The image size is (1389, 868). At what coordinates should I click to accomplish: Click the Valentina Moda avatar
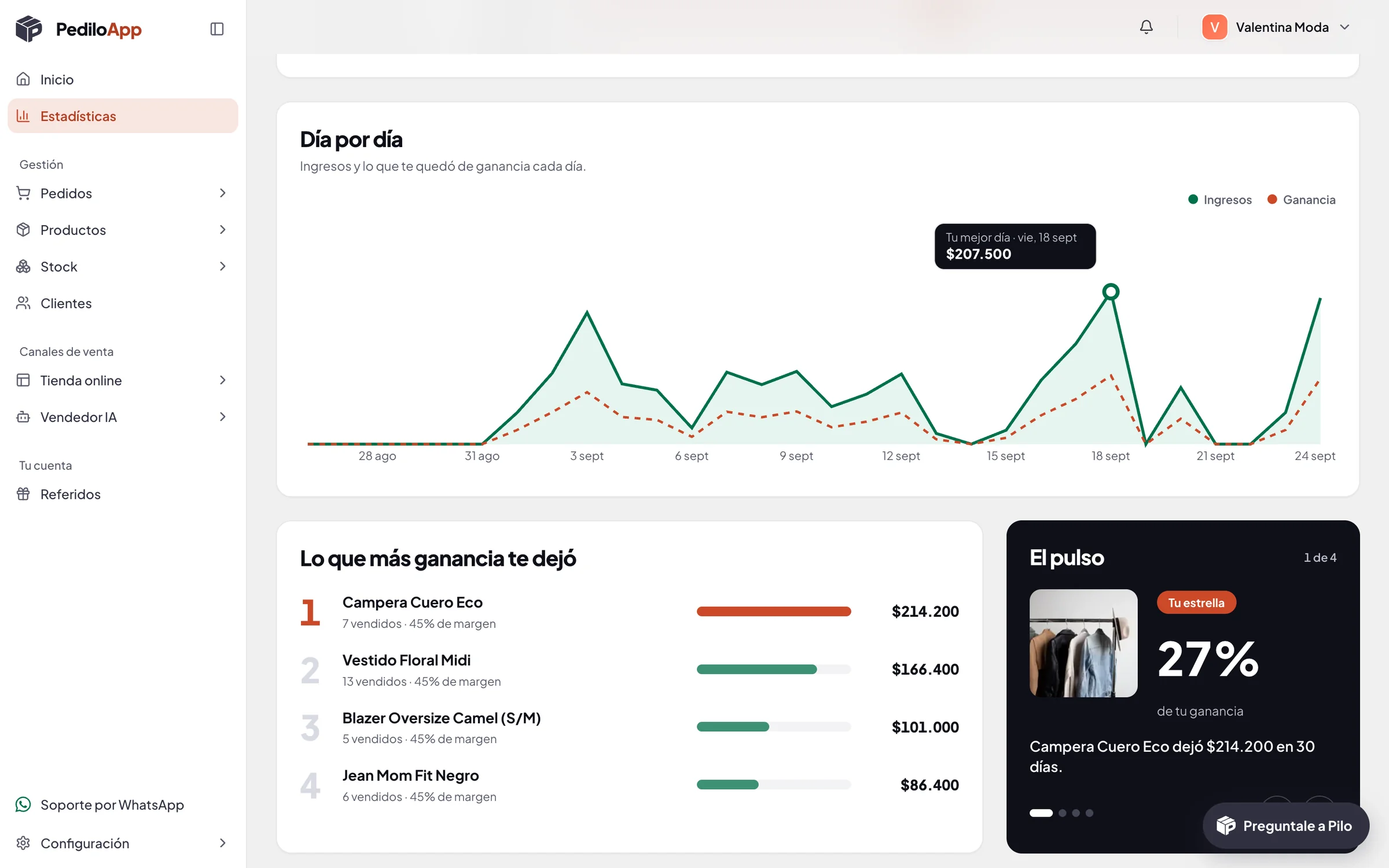pos(1214,27)
